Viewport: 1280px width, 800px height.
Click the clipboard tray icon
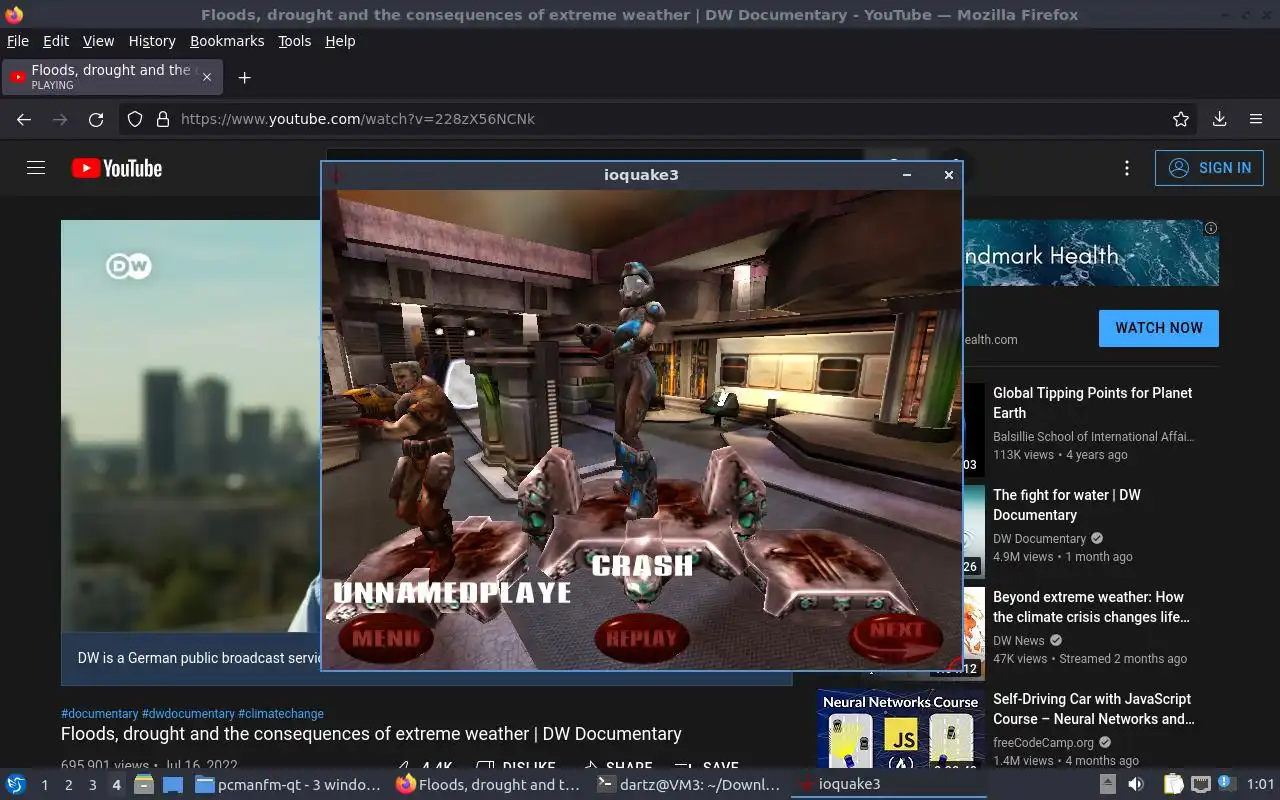(x=1174, y=784)
